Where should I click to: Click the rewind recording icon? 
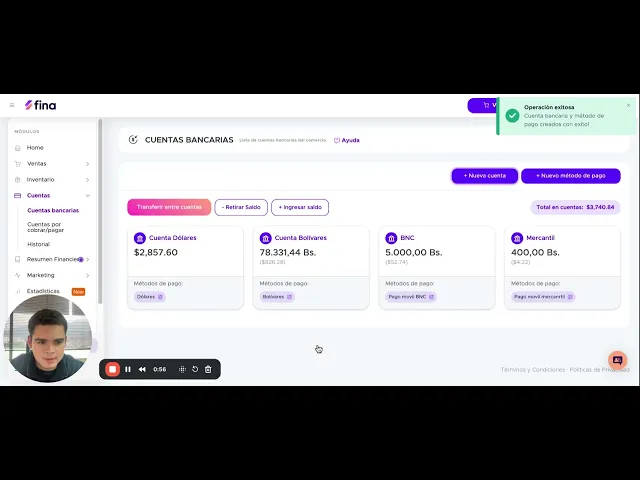click(x=142, y=369)
